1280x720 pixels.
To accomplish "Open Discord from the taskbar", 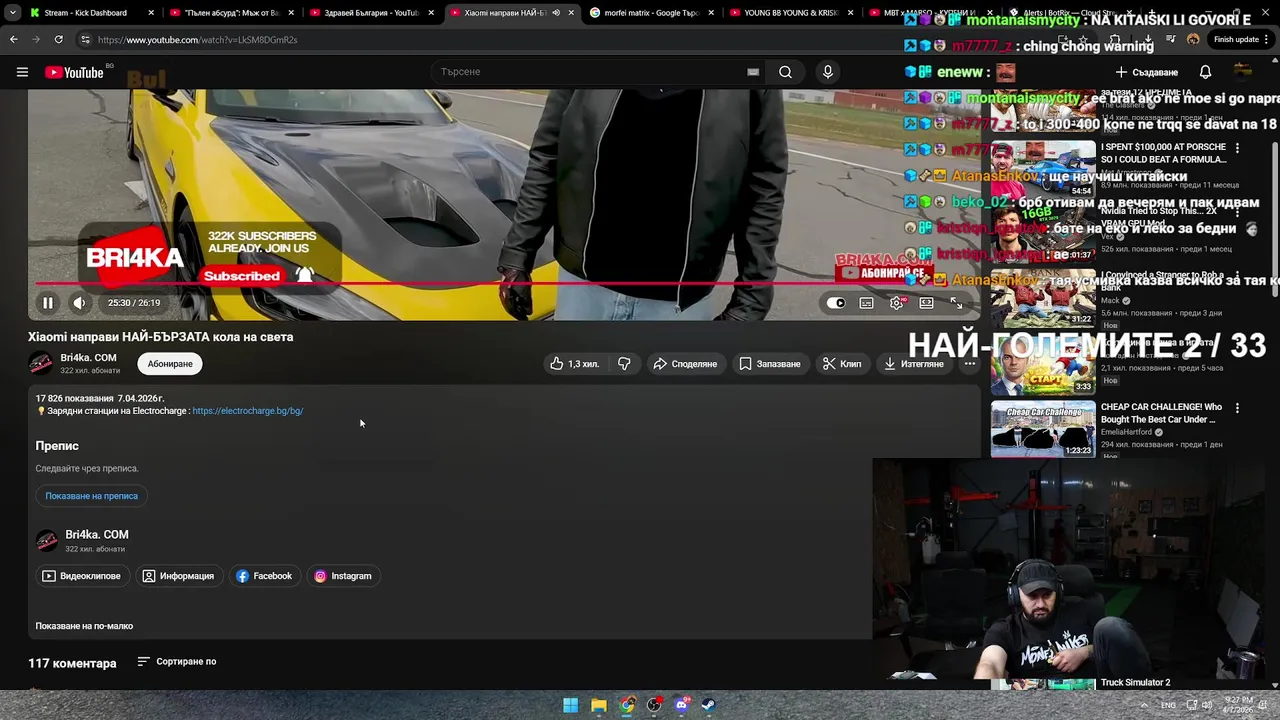I will click(x=681, y=705).
